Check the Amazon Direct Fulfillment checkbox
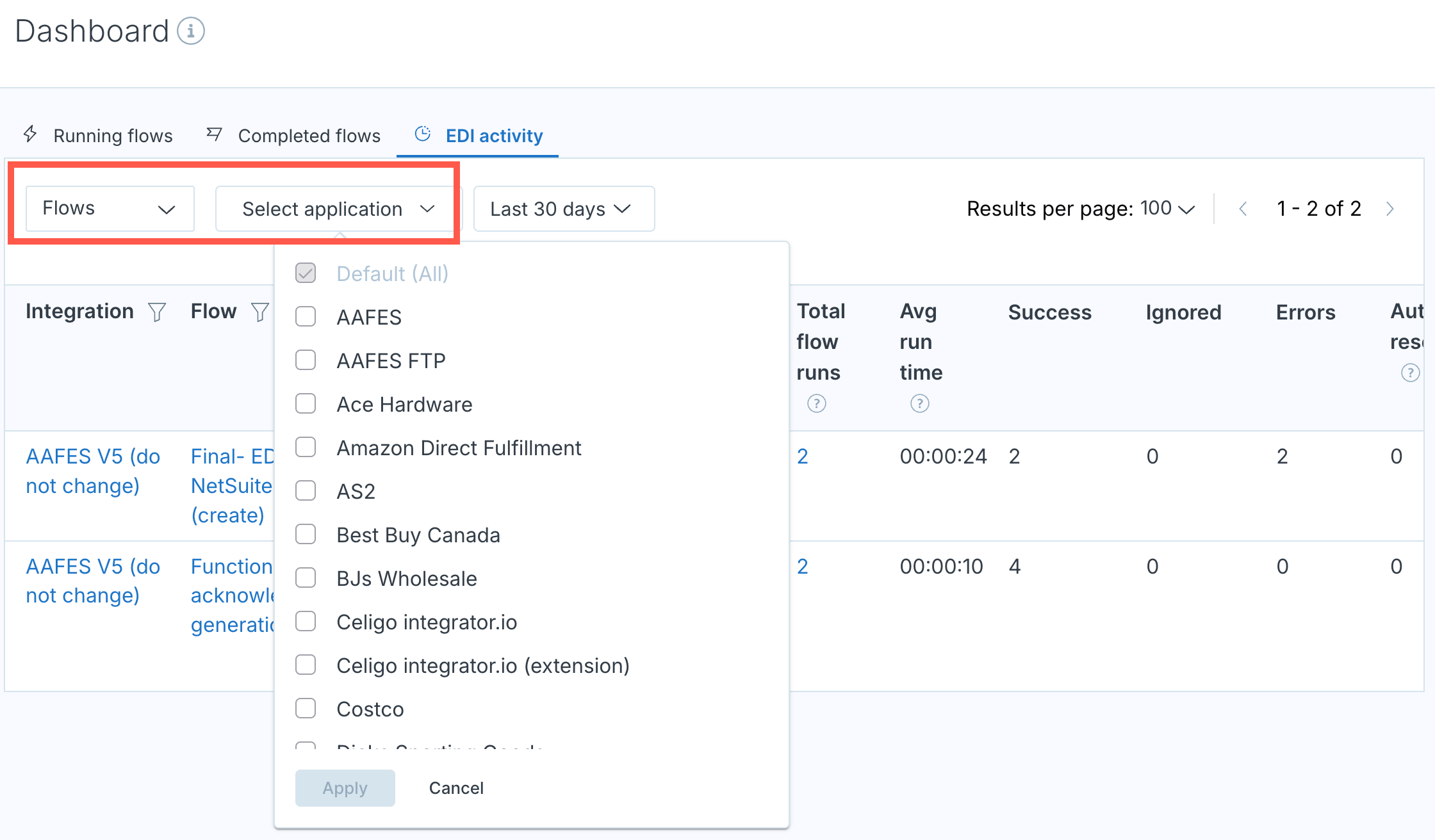The height and width of the screenshot is (840, 1435). (306, 447)
